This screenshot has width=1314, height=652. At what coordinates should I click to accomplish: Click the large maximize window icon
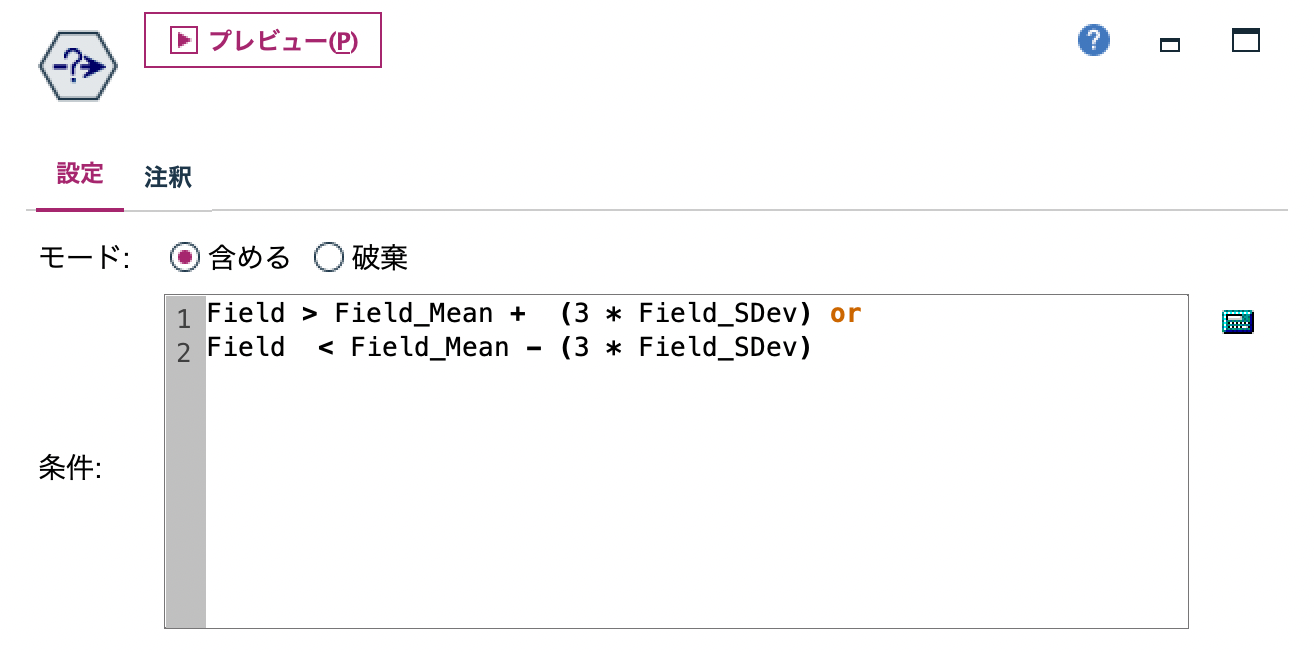pos(1246,41)
